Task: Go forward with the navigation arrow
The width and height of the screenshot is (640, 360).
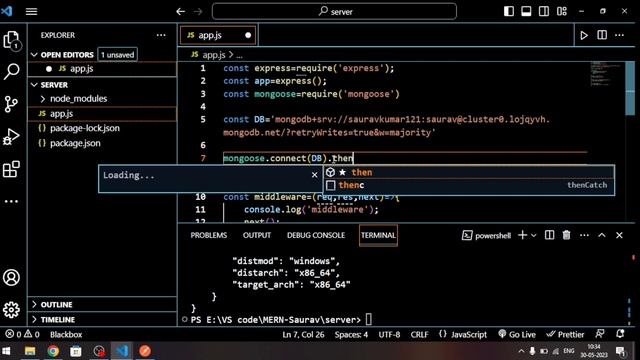Action: (198, 11)
